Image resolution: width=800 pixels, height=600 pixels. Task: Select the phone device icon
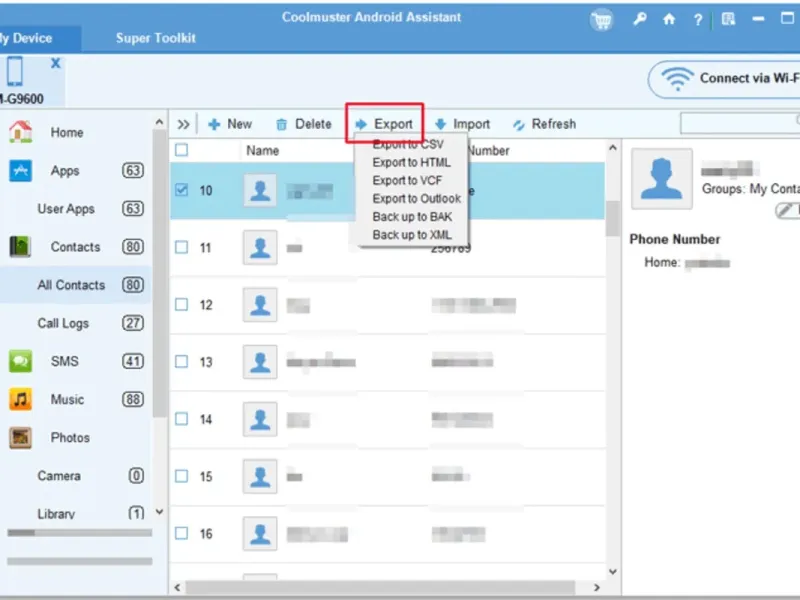tap(15, 71)
